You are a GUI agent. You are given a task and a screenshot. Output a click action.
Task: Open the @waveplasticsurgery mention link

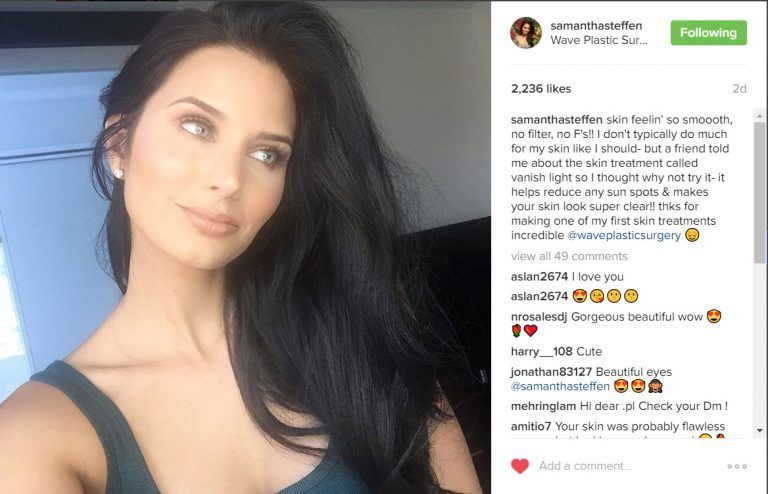tap(624, 235)
